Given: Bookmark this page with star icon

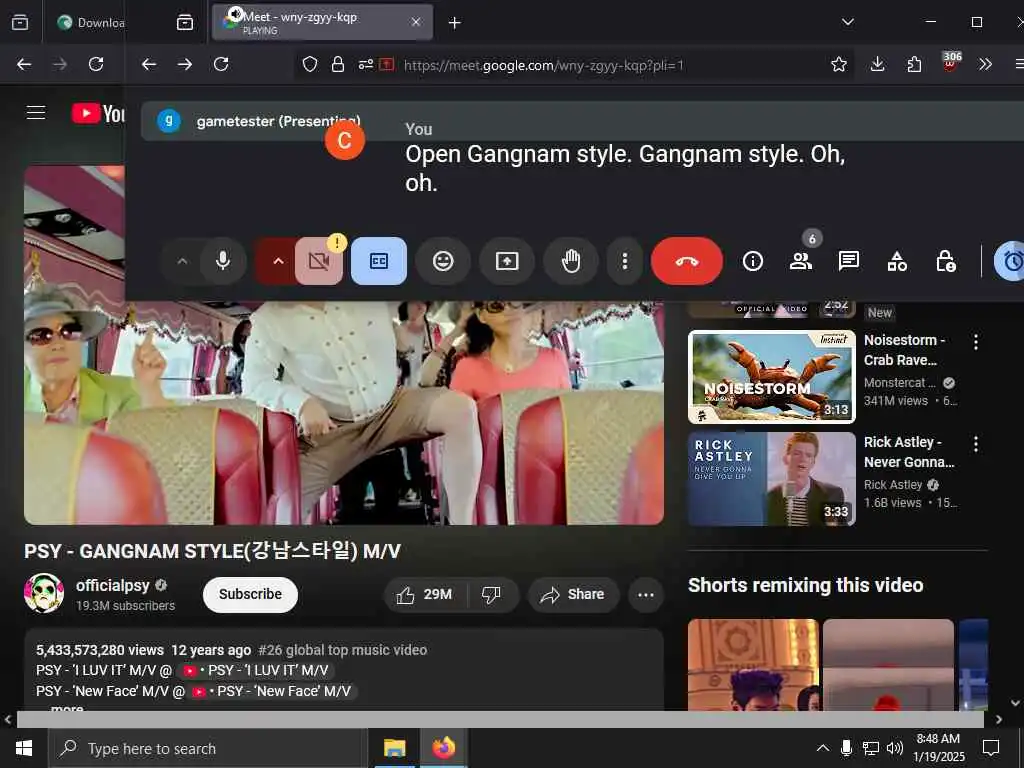Looking at the screenshot, I should click(x=839, y=64).
